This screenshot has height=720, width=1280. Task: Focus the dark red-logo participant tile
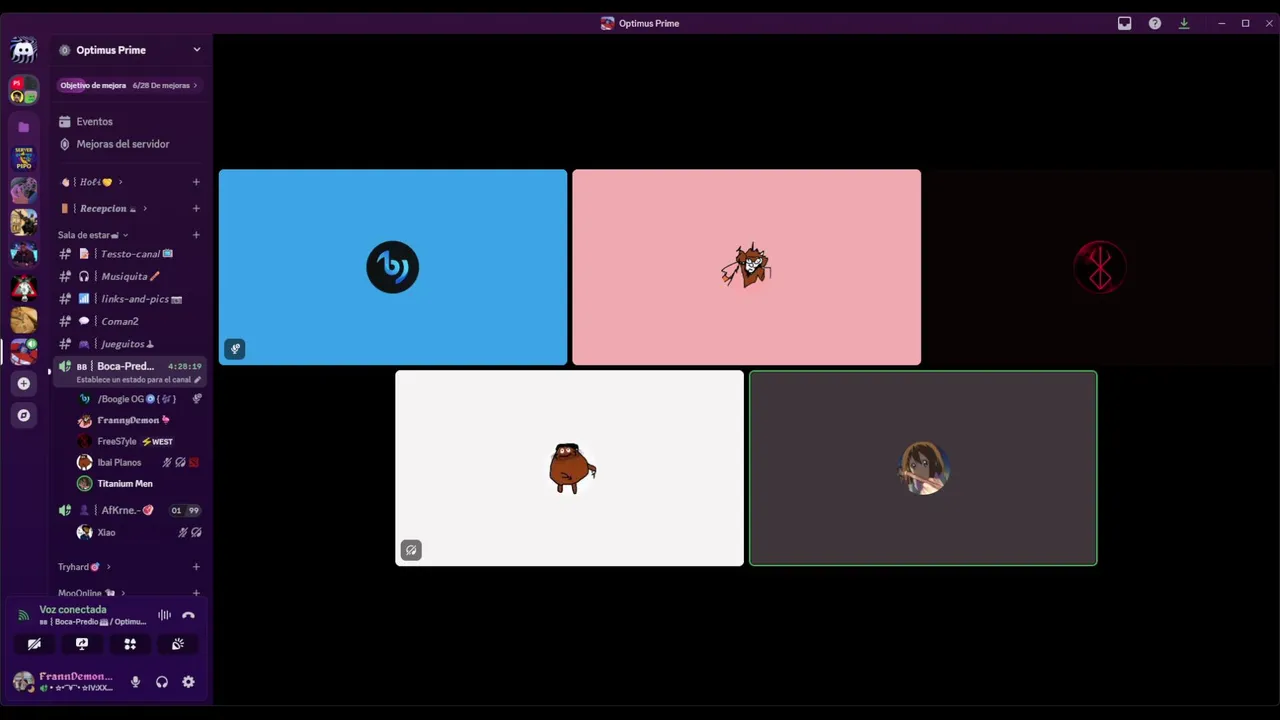(1100, 267)
